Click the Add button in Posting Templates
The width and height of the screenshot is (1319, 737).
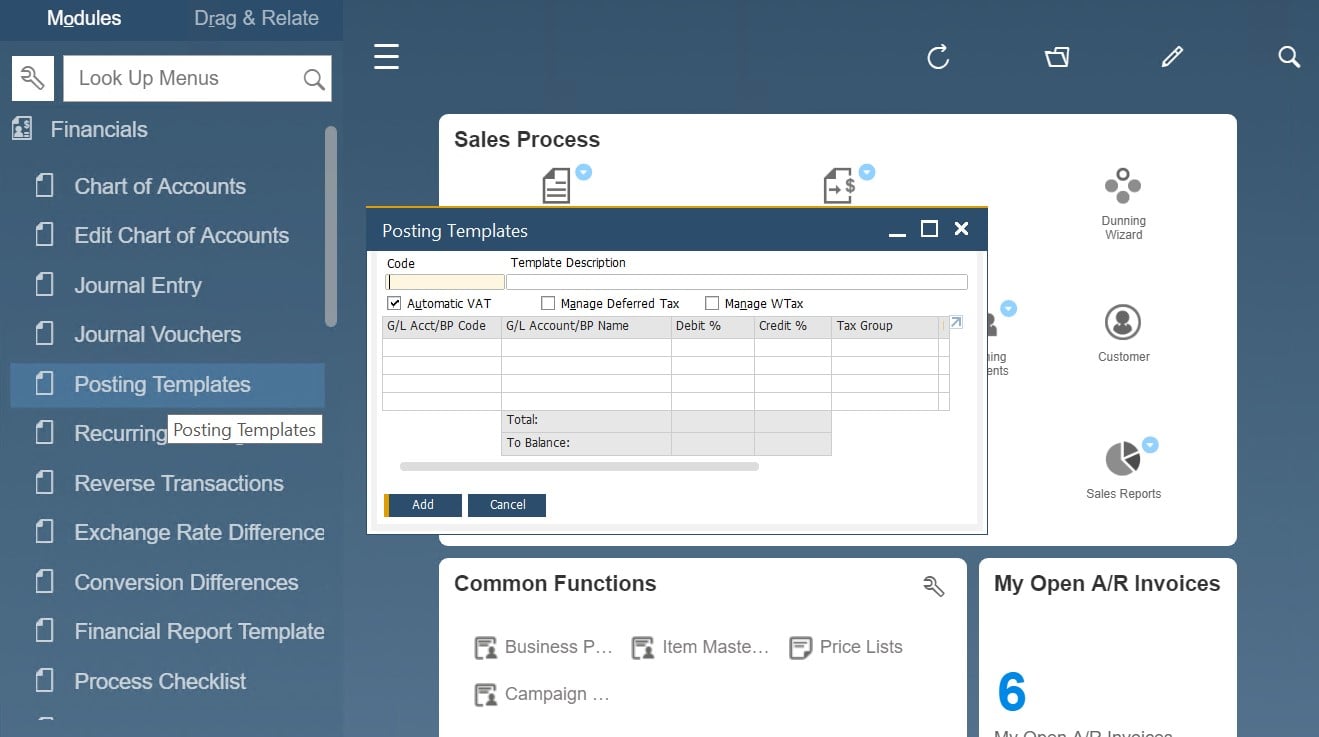pyautogui.click(x=423, y=505)
